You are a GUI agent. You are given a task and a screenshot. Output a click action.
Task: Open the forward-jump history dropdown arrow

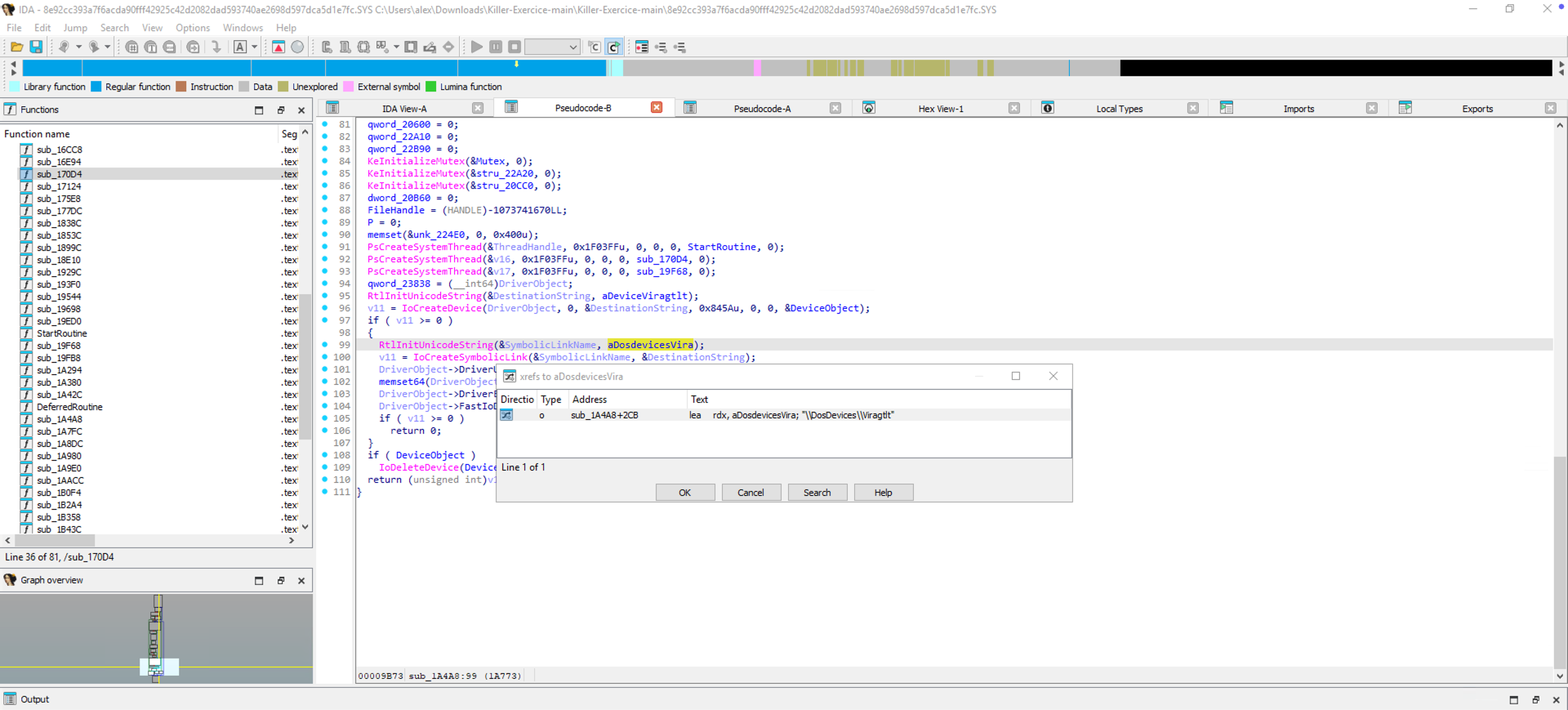coord(108,47)
